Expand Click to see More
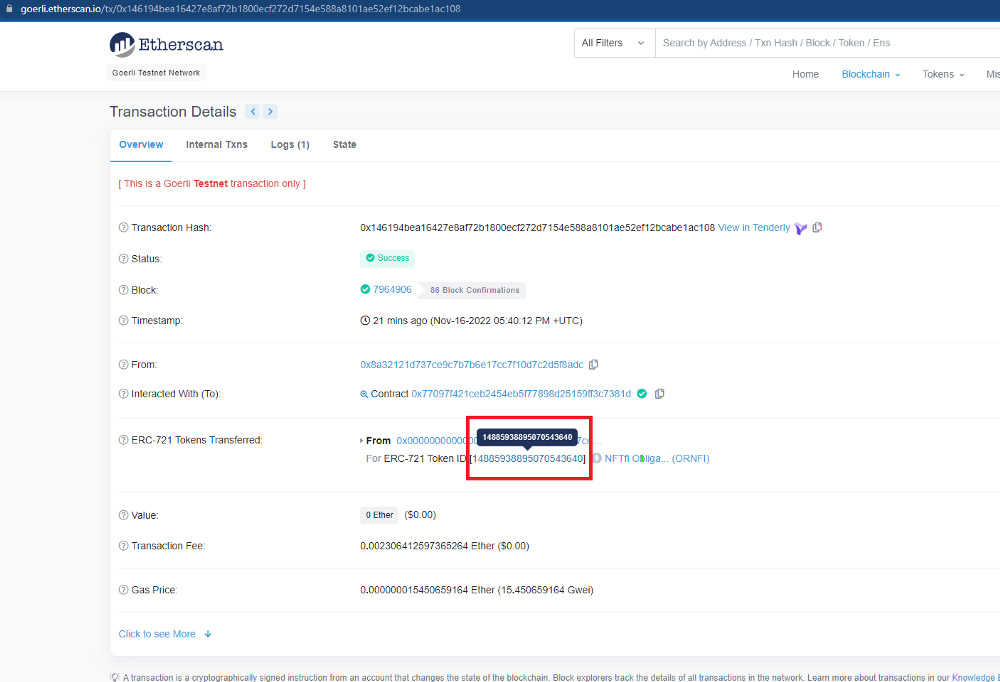Image resolution: width=1000 pixels, height=682 pixels. (165, 634)
